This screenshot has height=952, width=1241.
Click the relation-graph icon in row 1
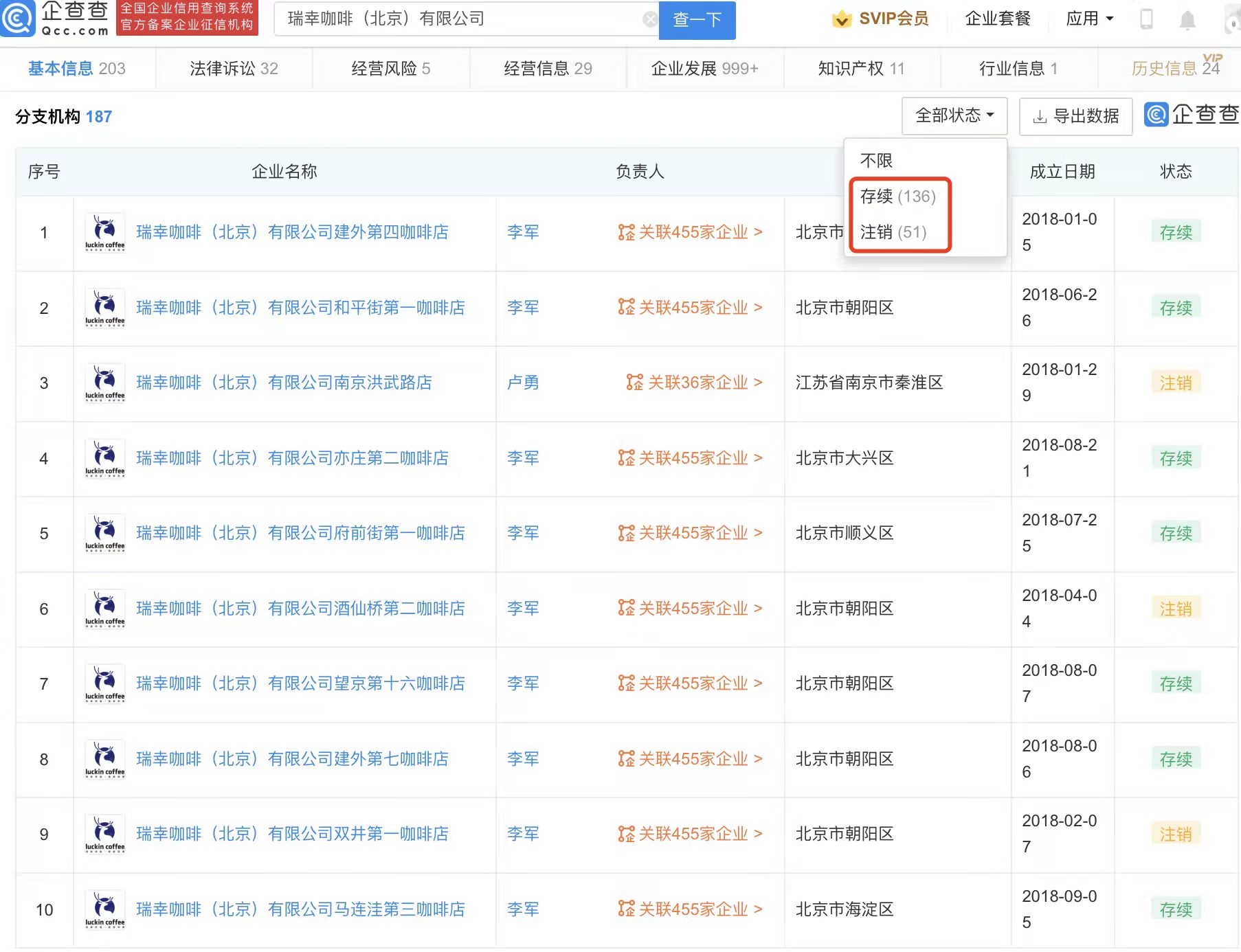[x=626, y=232]
